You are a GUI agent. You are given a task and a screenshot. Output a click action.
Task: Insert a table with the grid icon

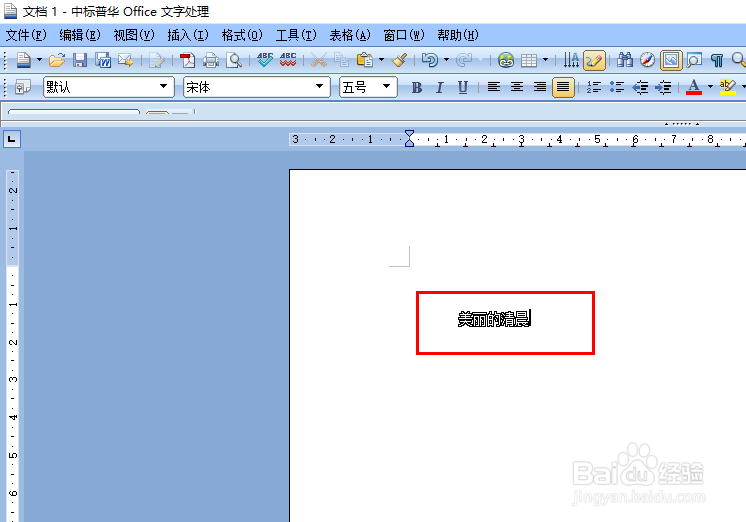[529, 60]
